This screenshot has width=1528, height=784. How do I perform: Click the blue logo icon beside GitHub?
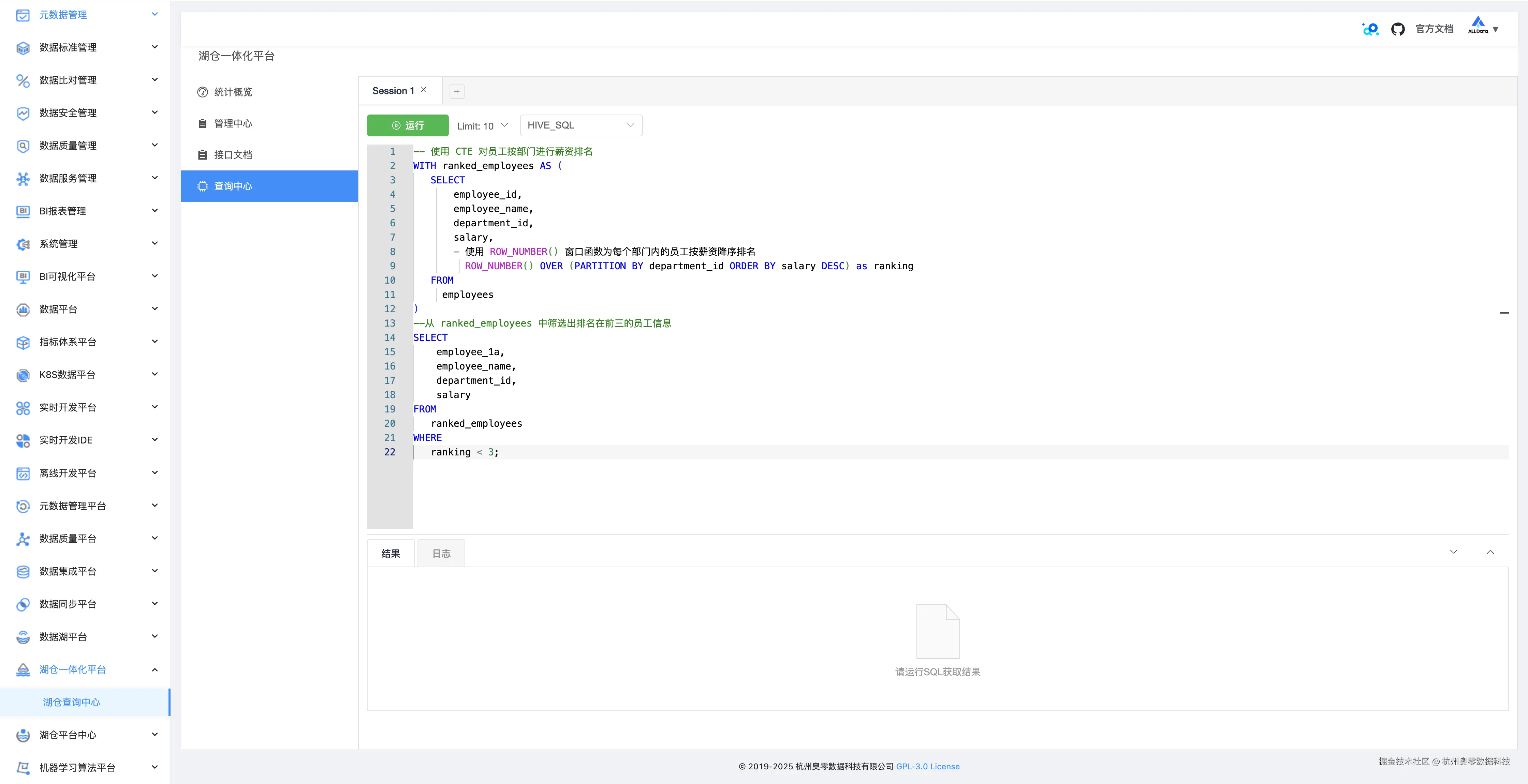point(1370,29)
